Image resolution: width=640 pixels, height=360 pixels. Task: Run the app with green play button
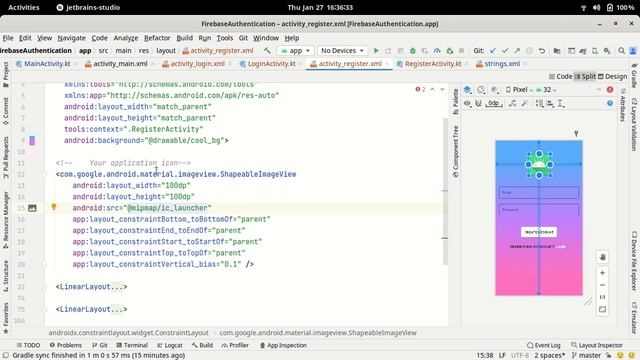click(x=376, y=51)
